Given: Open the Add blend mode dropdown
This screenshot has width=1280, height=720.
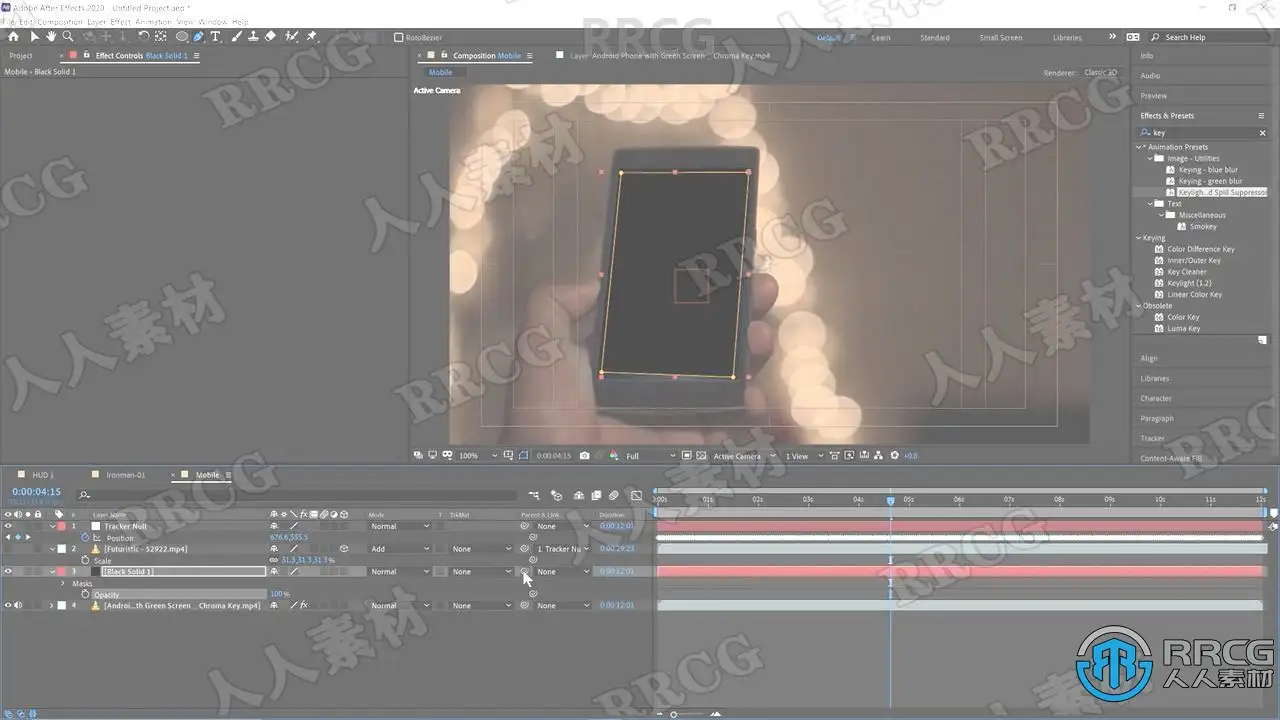Looking at the screenshot, I should click(398, 549).
